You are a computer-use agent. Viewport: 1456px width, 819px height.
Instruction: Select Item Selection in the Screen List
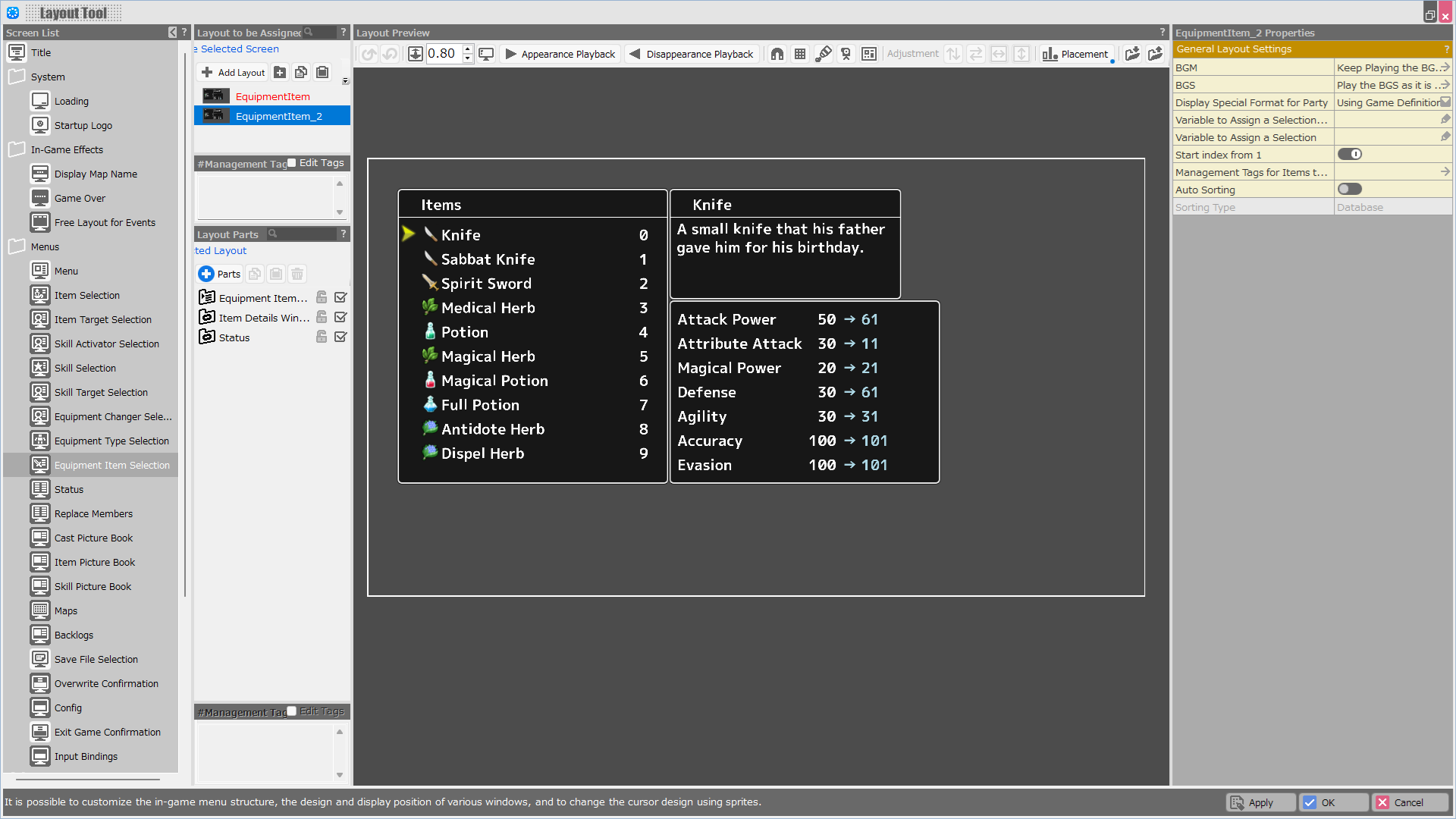(x=86, y=296)
